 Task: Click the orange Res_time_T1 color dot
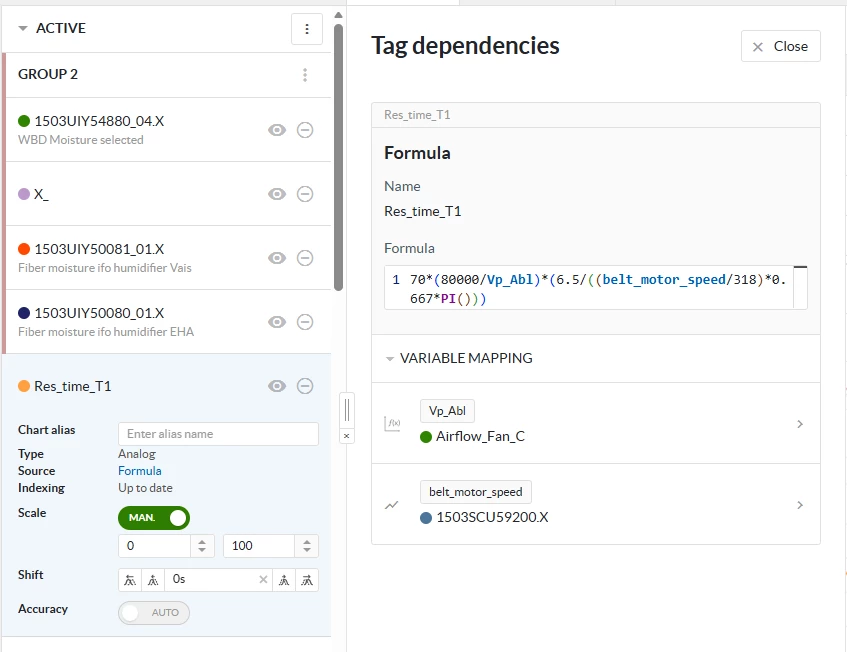click(x=24, y=386)
